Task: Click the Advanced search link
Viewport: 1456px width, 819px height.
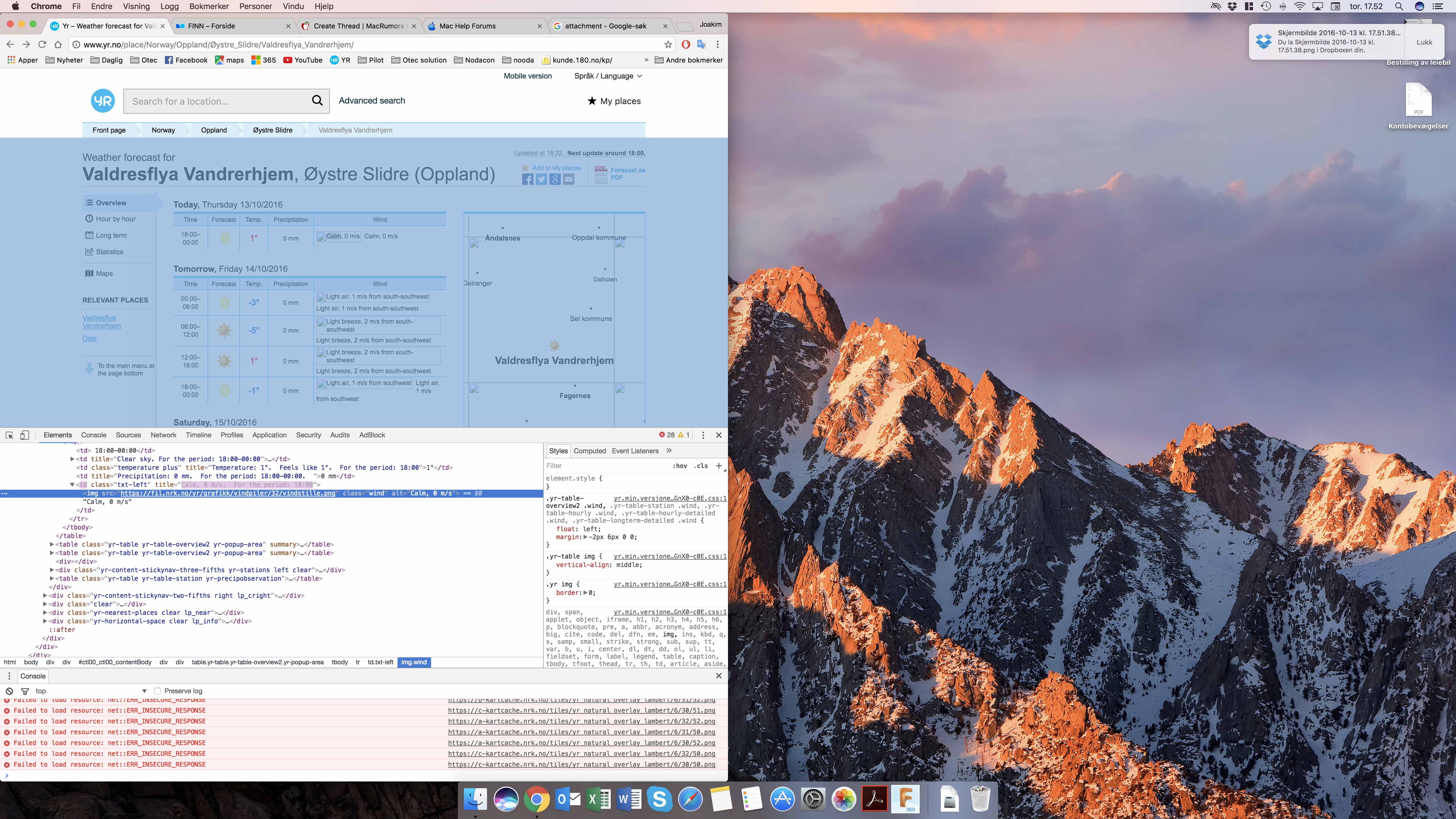Action: (x=372, y=101)
